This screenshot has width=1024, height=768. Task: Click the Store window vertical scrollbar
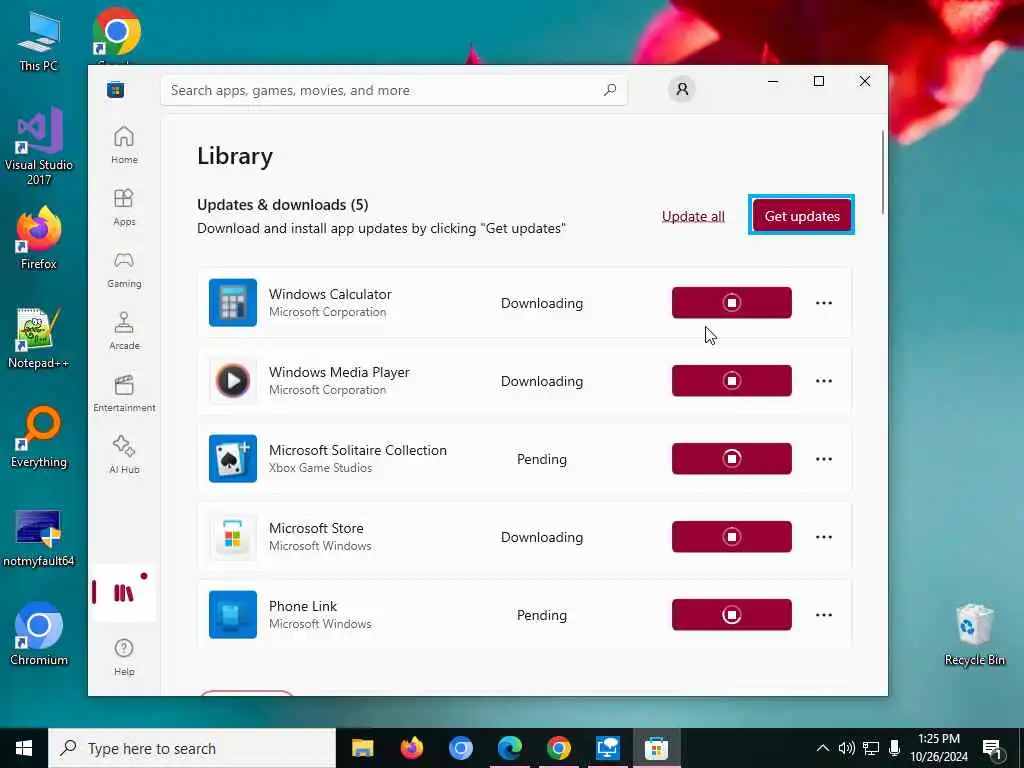click(882, 171)
